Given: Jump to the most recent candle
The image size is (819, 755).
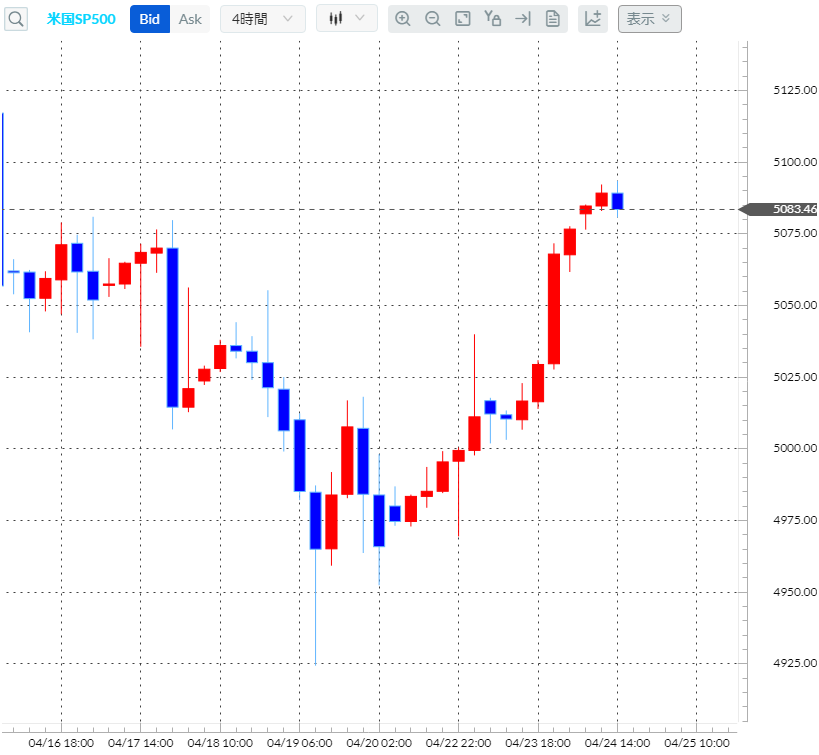Looking at the screenshot, I should pyautogui.click(x=522, y=18).
